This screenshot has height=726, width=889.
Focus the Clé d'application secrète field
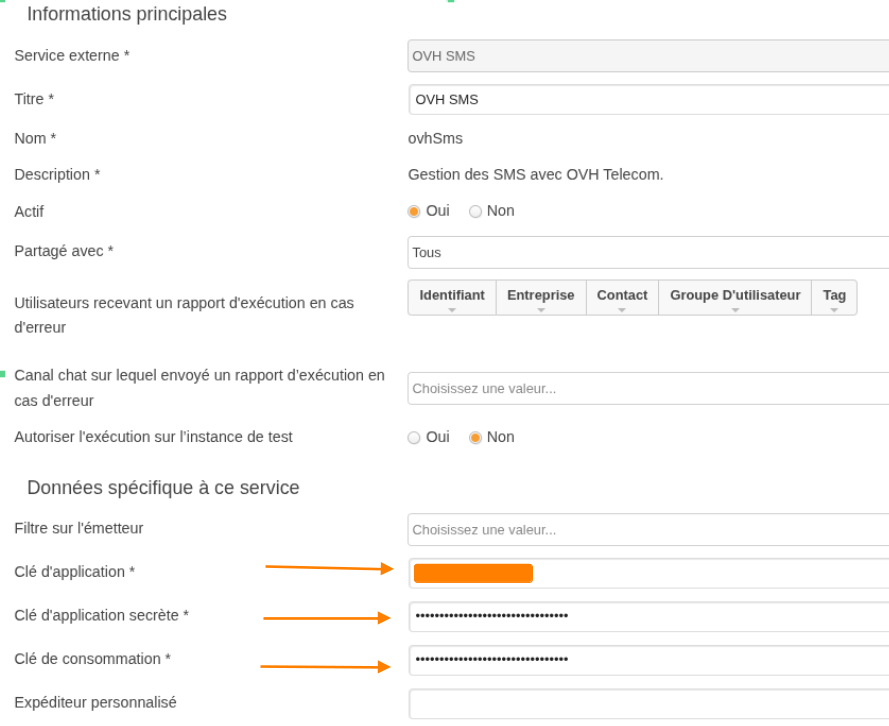coord(649,617)
